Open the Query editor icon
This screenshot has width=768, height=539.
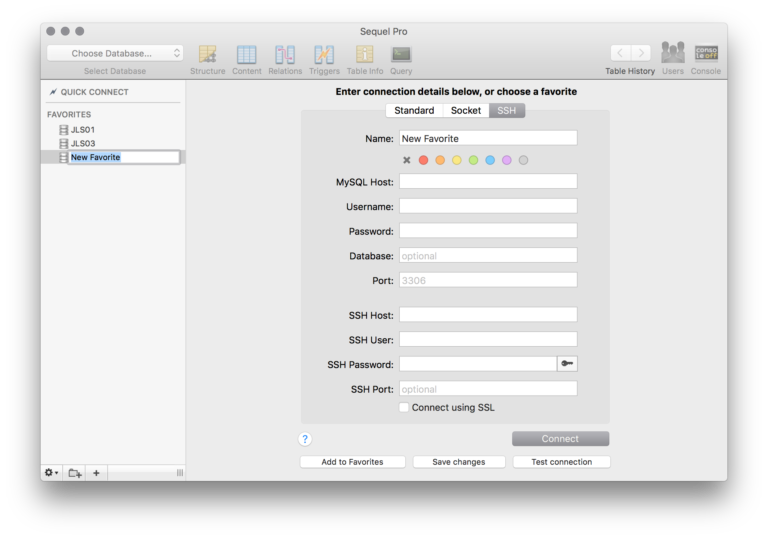401,54
